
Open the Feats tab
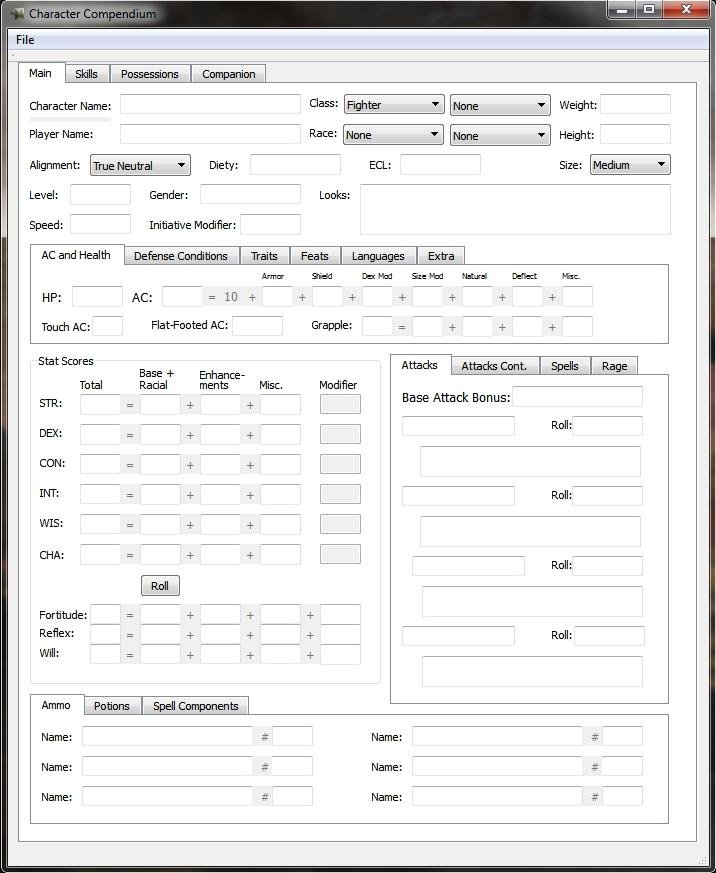pos(315,256)
